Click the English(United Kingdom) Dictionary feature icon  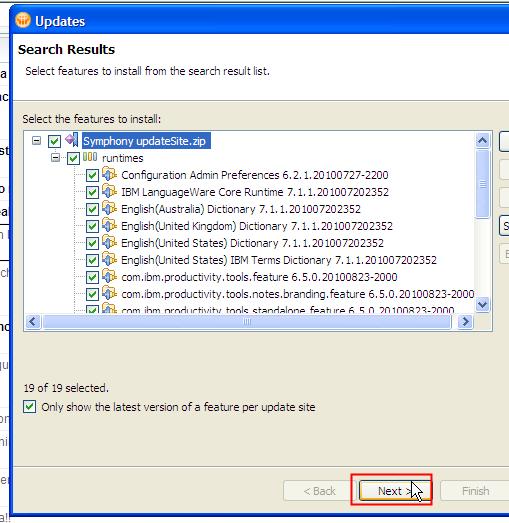click(109, 225)
